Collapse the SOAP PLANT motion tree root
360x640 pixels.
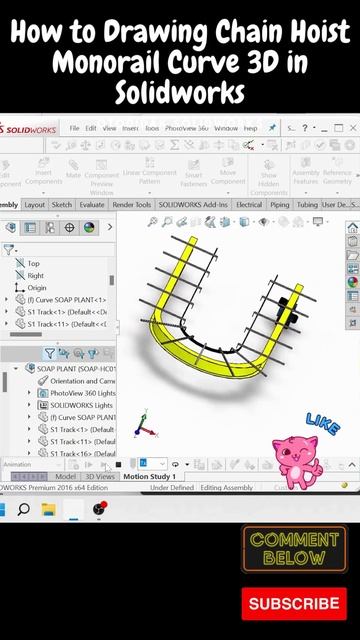click(x=16, y=369)
